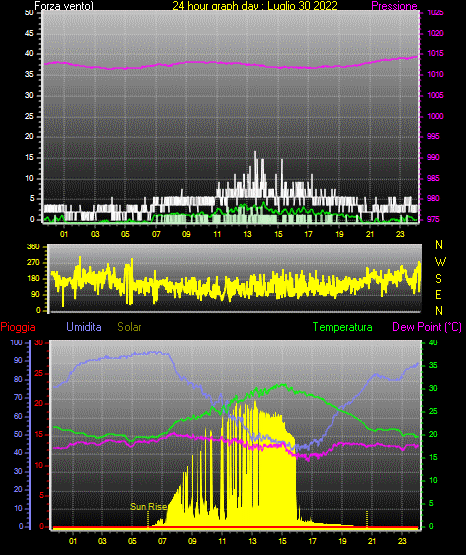The height and width of the screenshot is (555, 466).
Task: Click hour '15' under the bottom chart
Action: point(282,541)
